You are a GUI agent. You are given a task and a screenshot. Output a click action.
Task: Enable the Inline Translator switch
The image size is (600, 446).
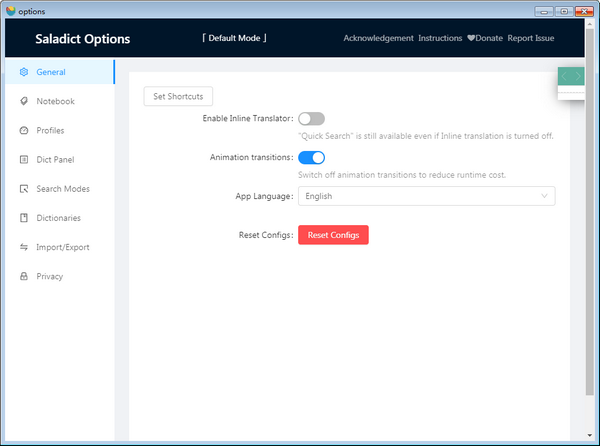[x=311, y=119]
